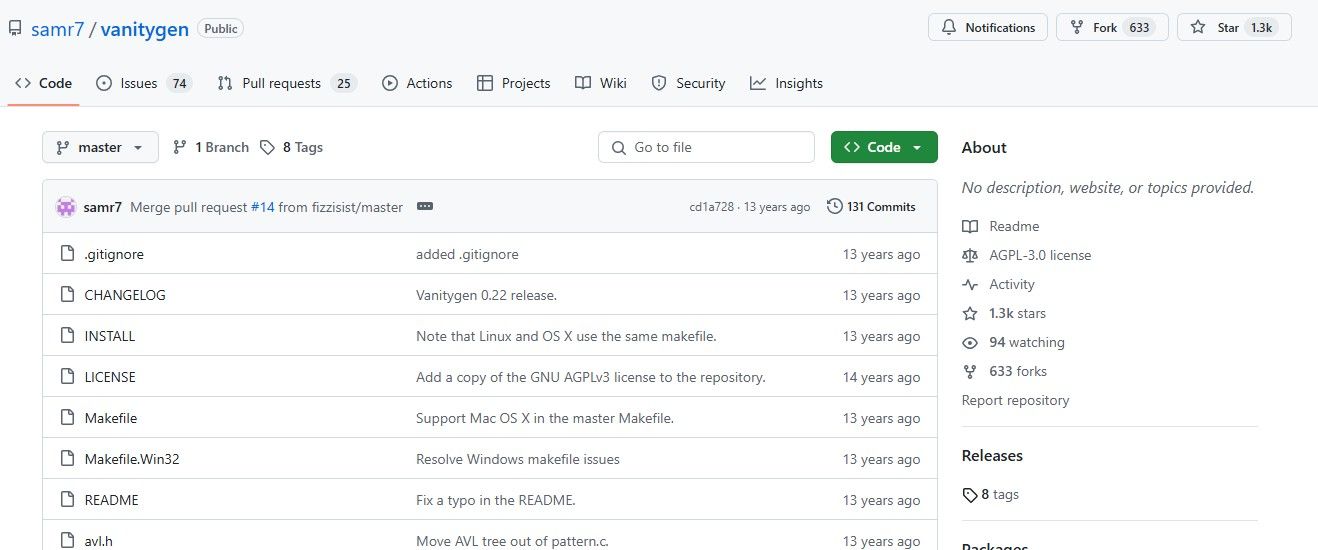Open the Makefile file

tap(111, 418)
